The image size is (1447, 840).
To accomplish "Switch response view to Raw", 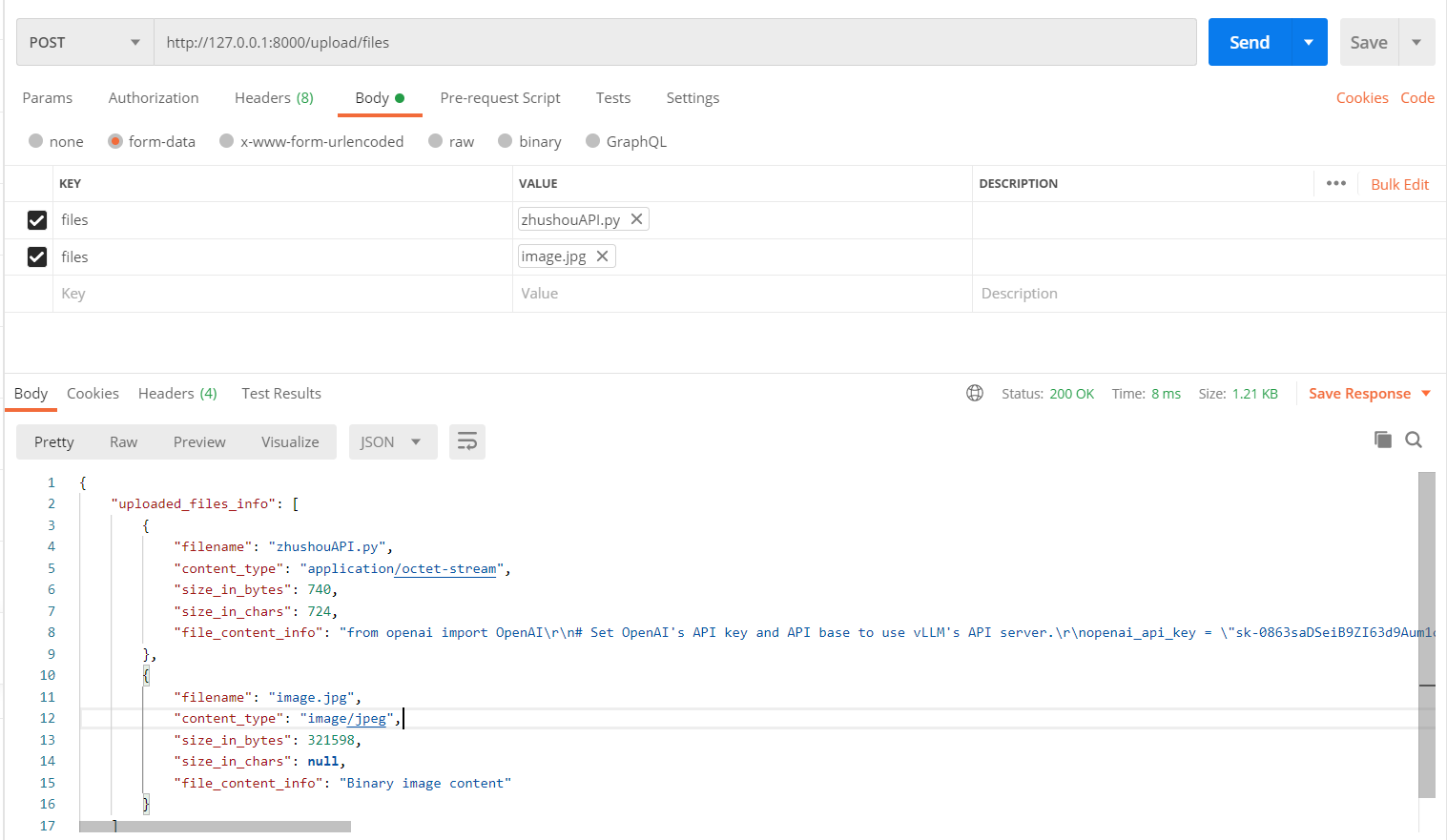I will (x=123, y=441).
